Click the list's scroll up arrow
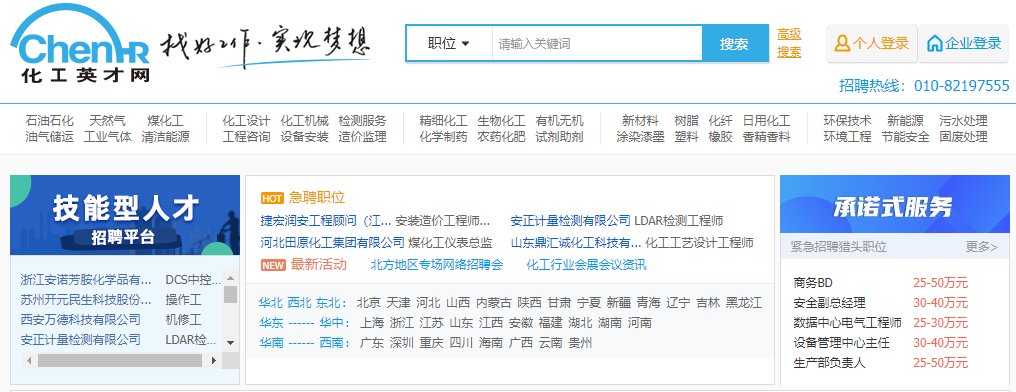Screen dimensions: 1016x392 click(x=230, y=279)
